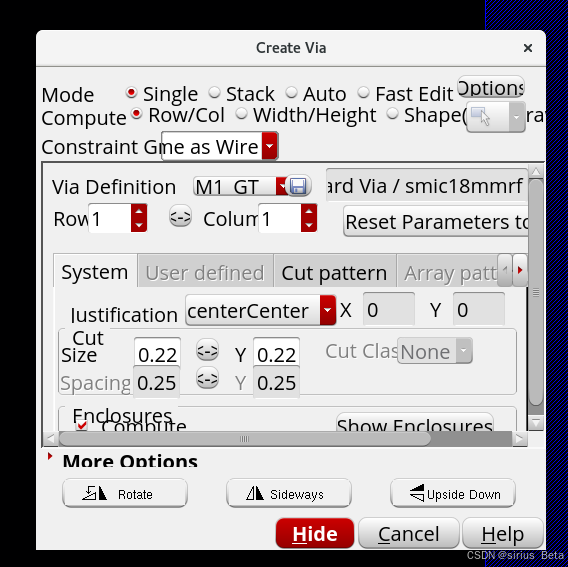
Task: Click the Cancel button
Action: coord(409,533)
